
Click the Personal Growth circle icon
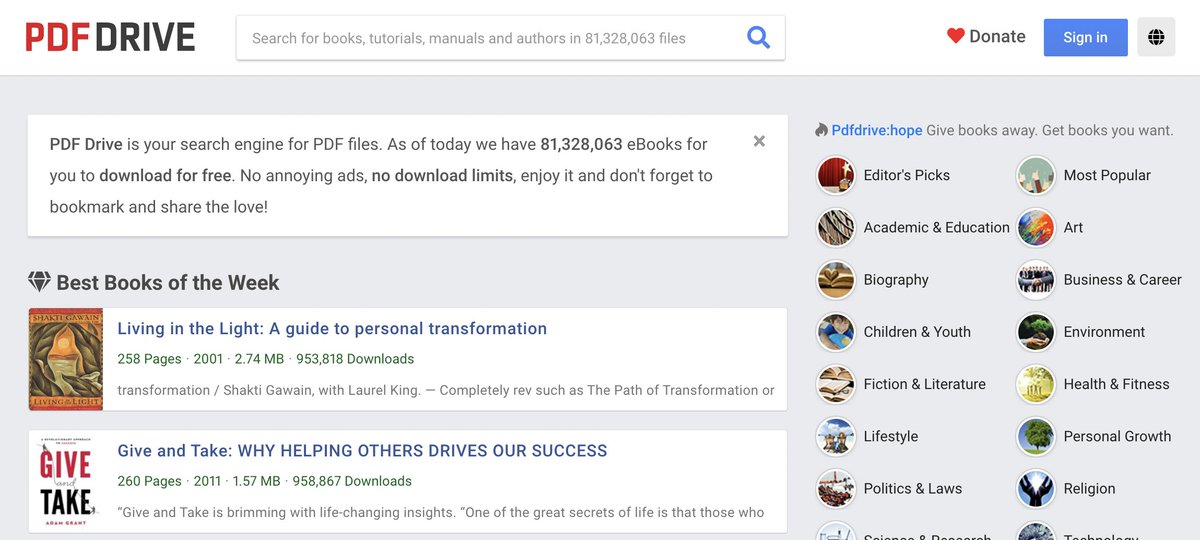pyautogui.click(x=1036, y=436)
